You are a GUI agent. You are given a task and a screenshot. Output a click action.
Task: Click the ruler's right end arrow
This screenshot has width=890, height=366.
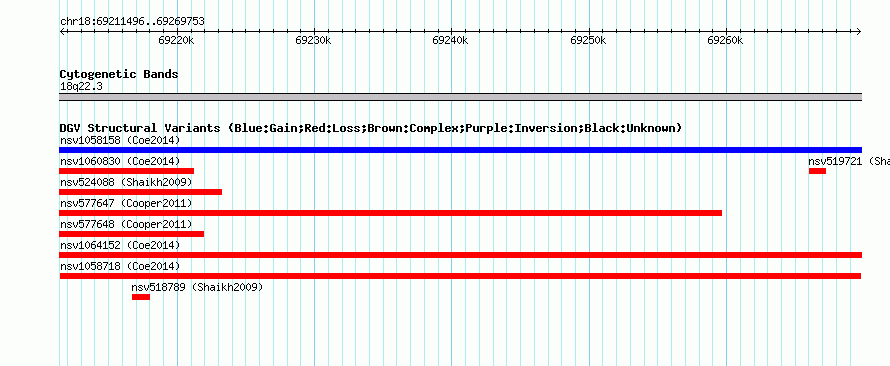(859, 31)
